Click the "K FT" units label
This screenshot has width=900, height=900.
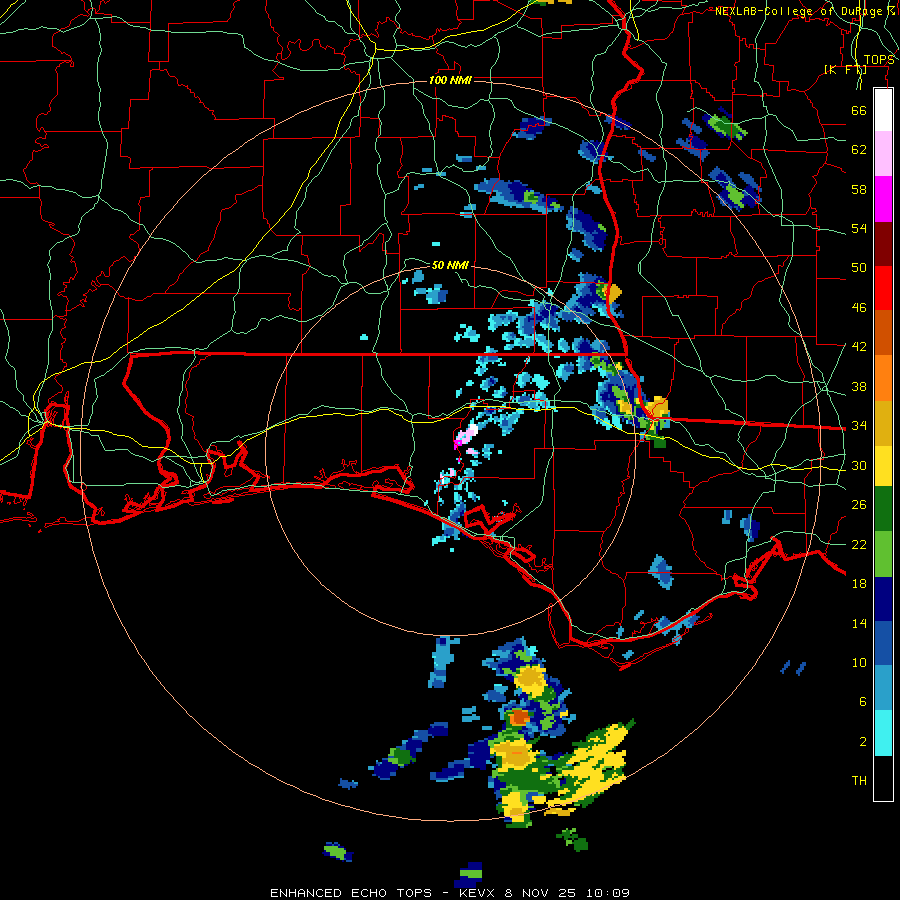(x=845, y=70)
